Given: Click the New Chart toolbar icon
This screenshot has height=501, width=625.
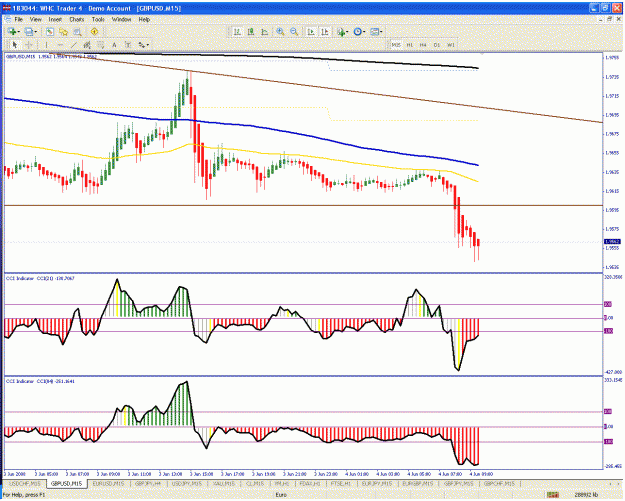Looking at the screenshot, I should click(12, 31).
